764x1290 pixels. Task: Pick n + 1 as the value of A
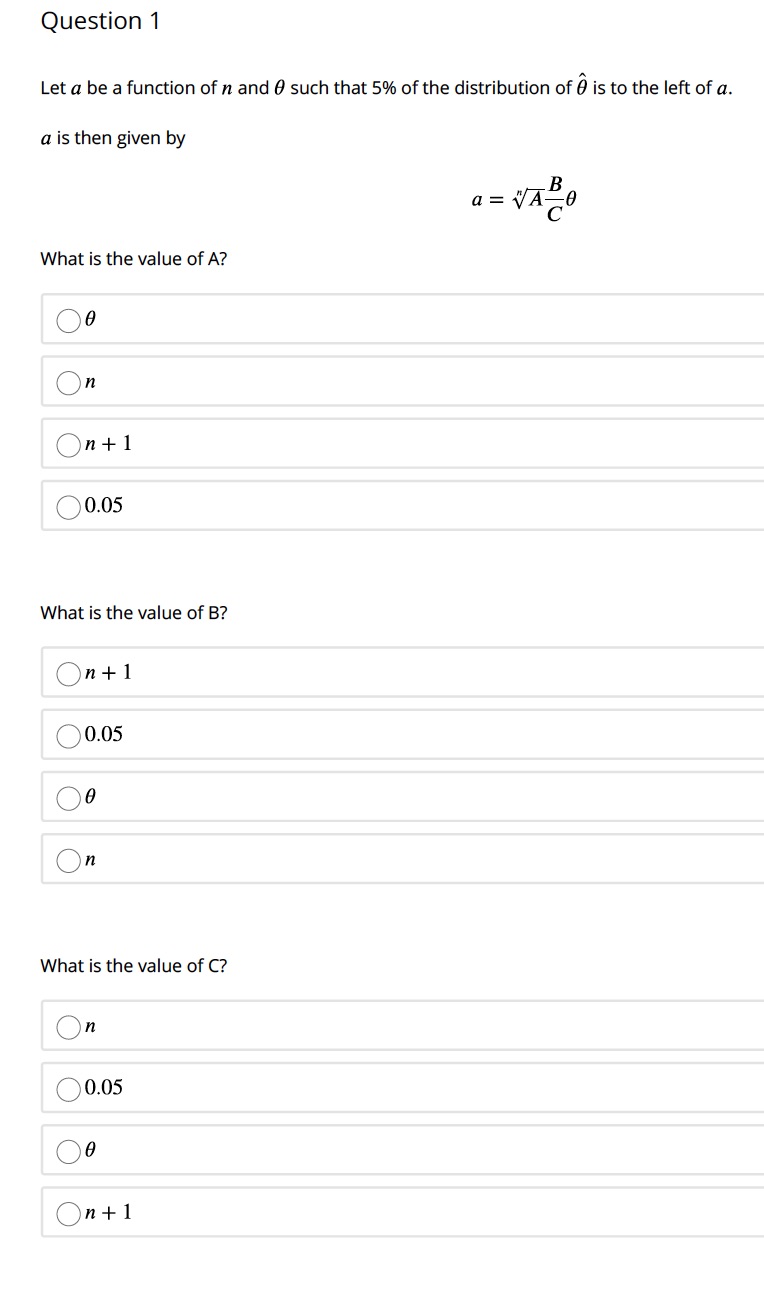click(68, 444)
